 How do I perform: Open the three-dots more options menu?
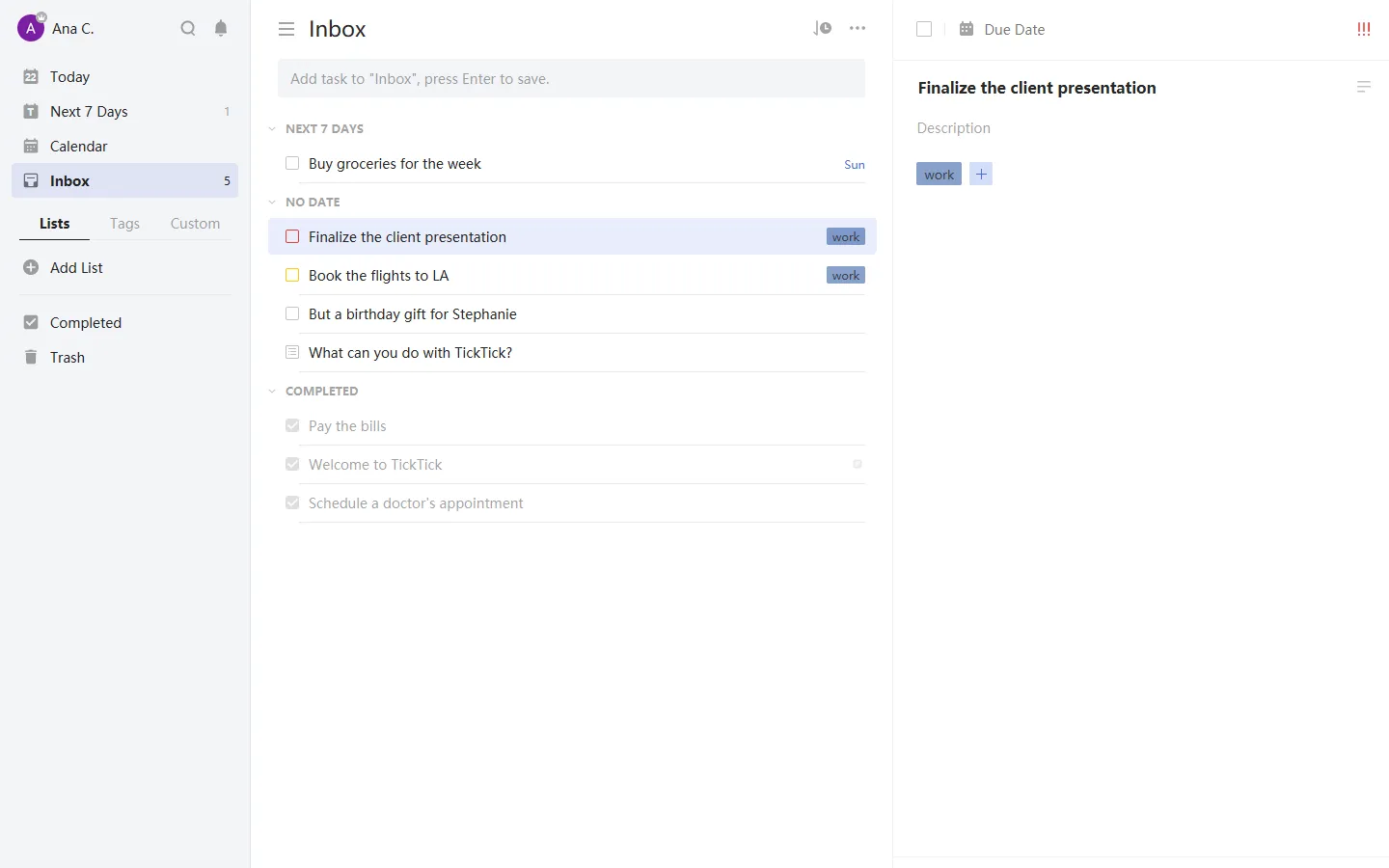coord(858,28)
